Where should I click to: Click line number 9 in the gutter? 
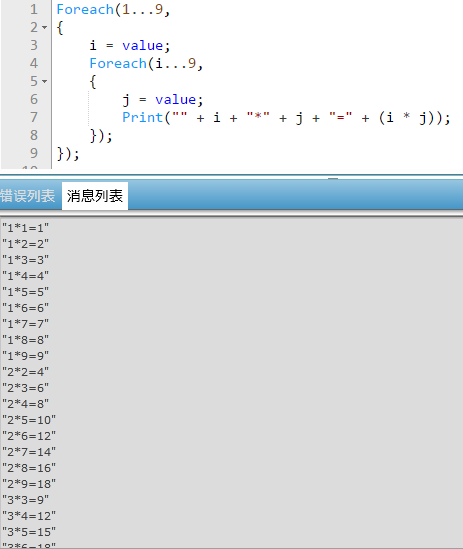(34, 153)
